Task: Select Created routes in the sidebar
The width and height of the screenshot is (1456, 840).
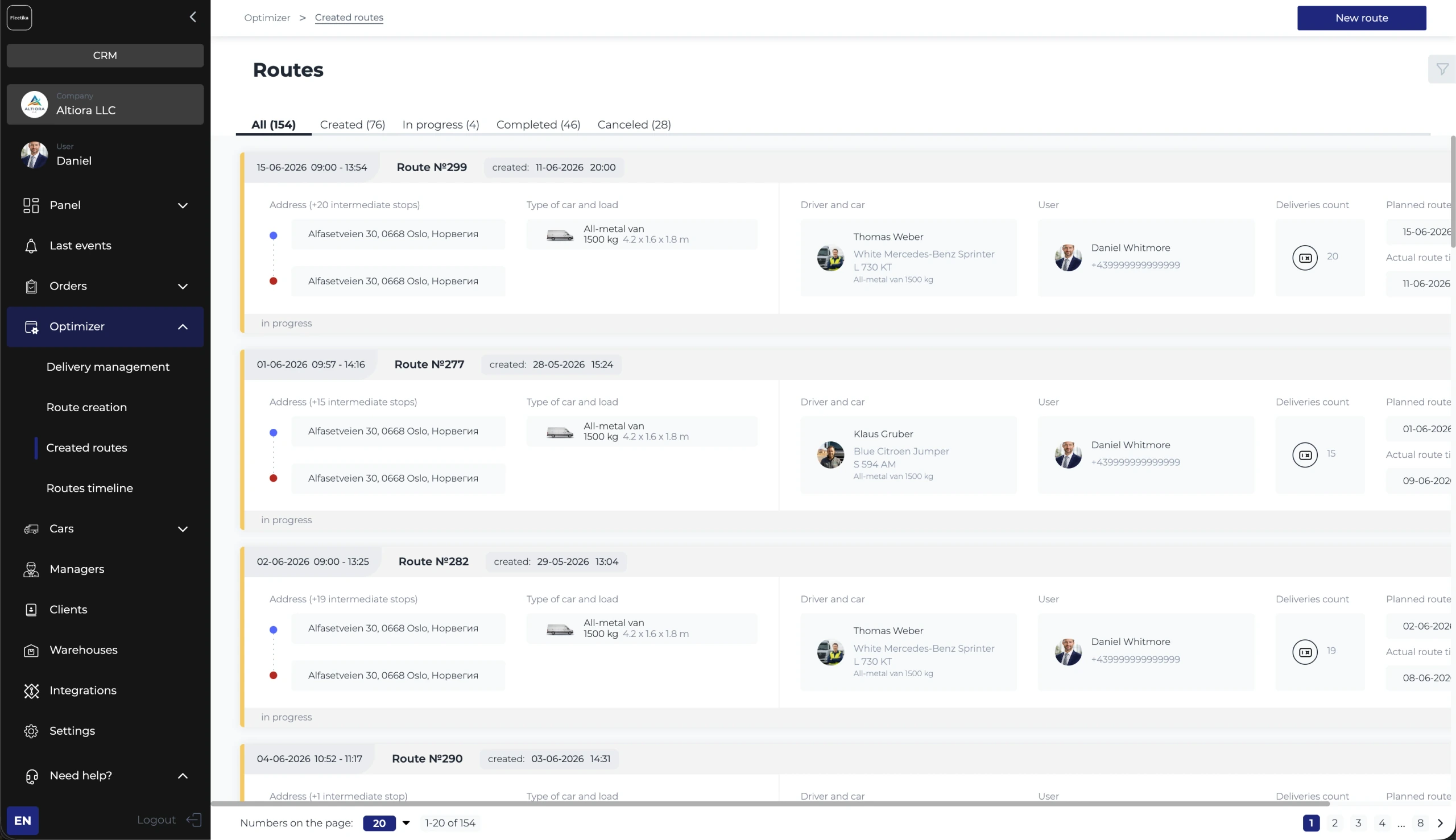Action: [x=86, y=448]
